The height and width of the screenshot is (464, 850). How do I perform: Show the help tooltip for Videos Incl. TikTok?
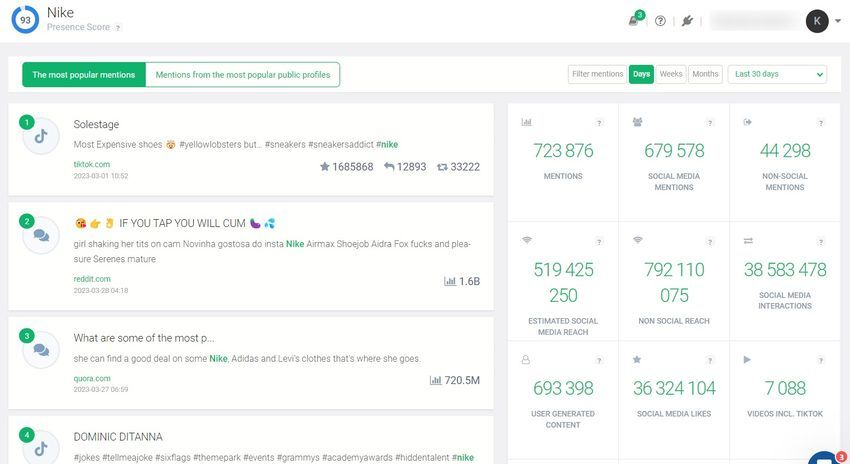821,360
